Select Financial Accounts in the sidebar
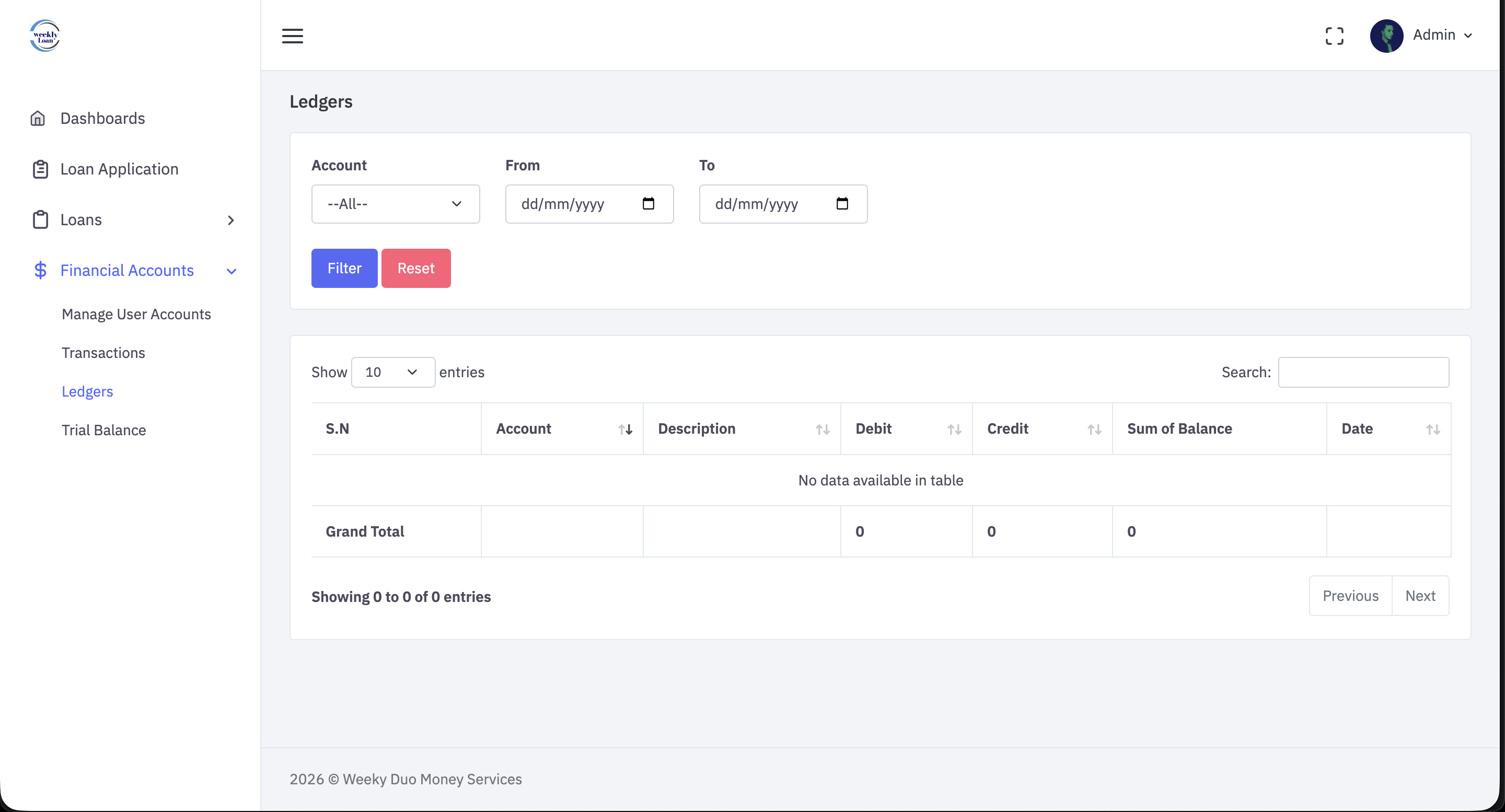Screen dimensions: 1505x812 point(127,271)
